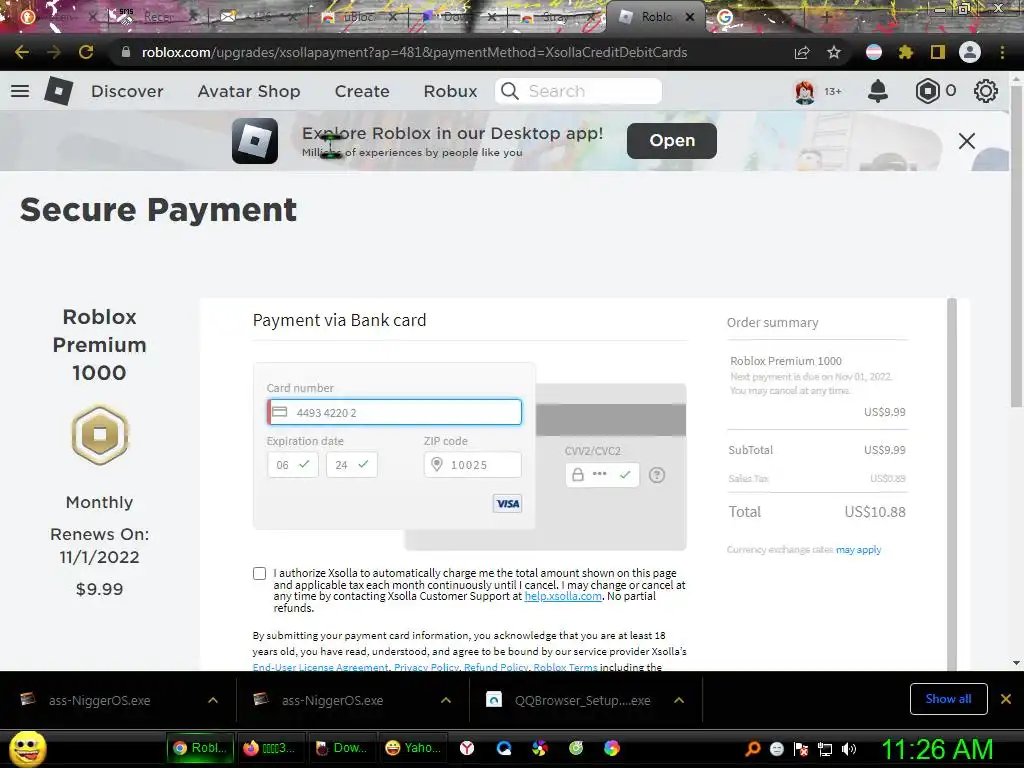1024x768 pixels.
Task: Reload the page with the refresh icon
Action: (x=86, y=52)
